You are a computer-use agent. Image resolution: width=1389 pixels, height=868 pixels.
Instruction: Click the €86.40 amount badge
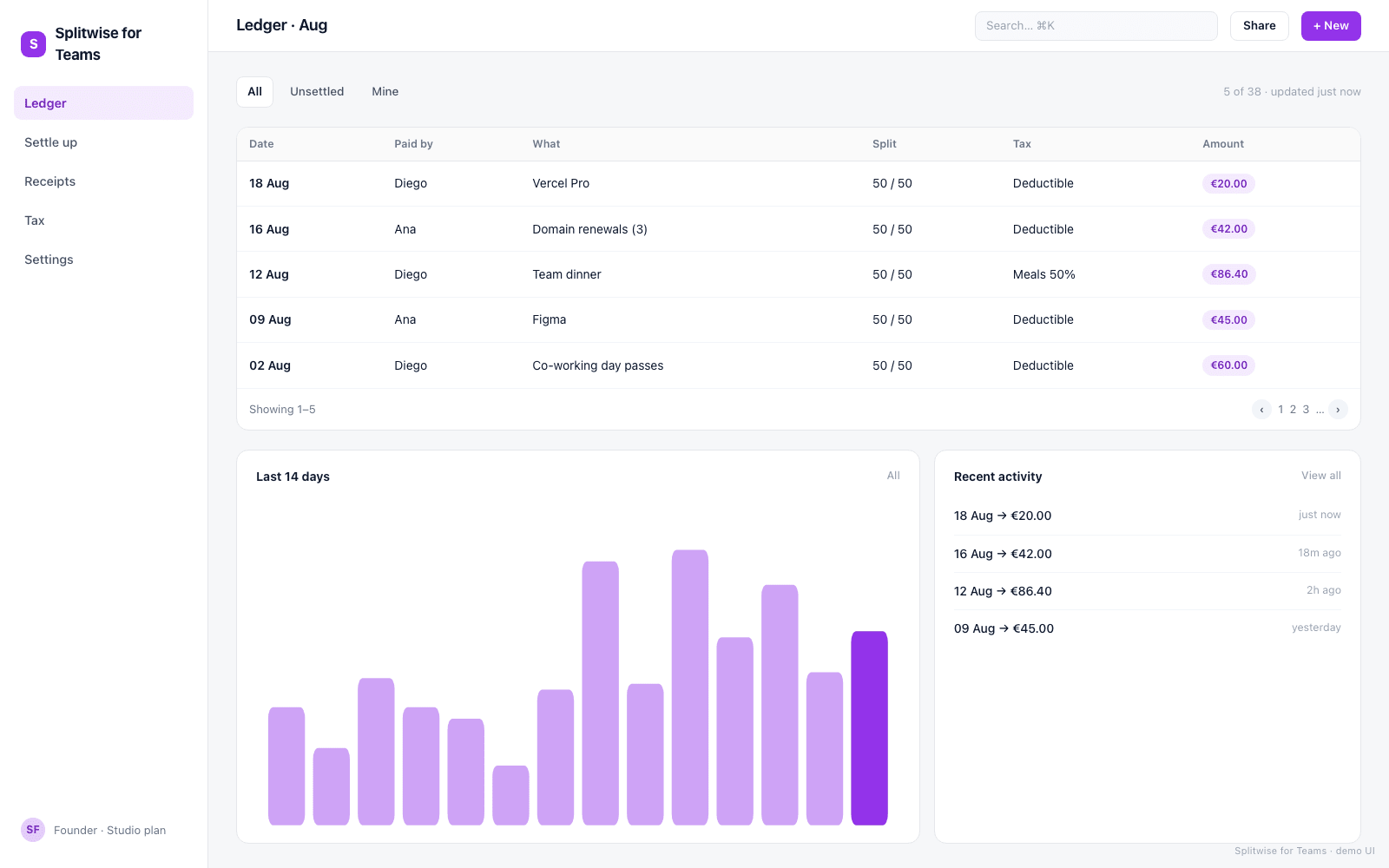pos(1229,274)
